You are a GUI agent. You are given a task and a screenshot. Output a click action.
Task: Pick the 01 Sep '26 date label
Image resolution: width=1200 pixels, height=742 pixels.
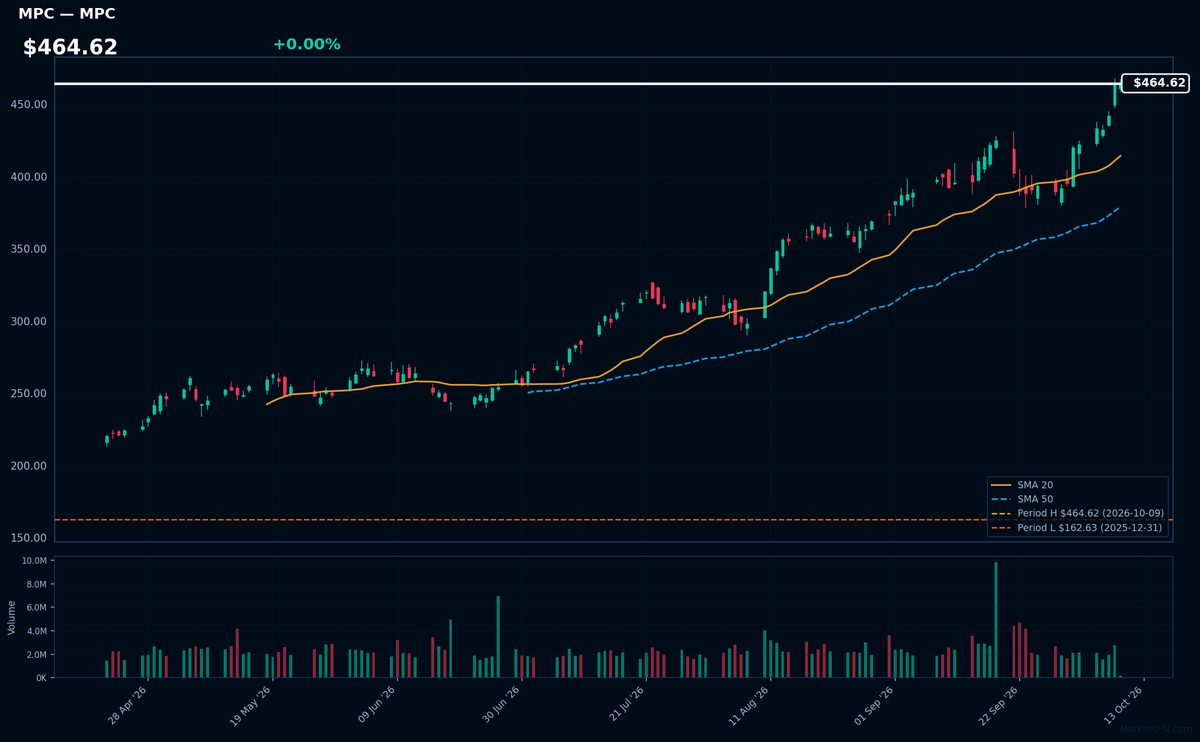(872, 705)
